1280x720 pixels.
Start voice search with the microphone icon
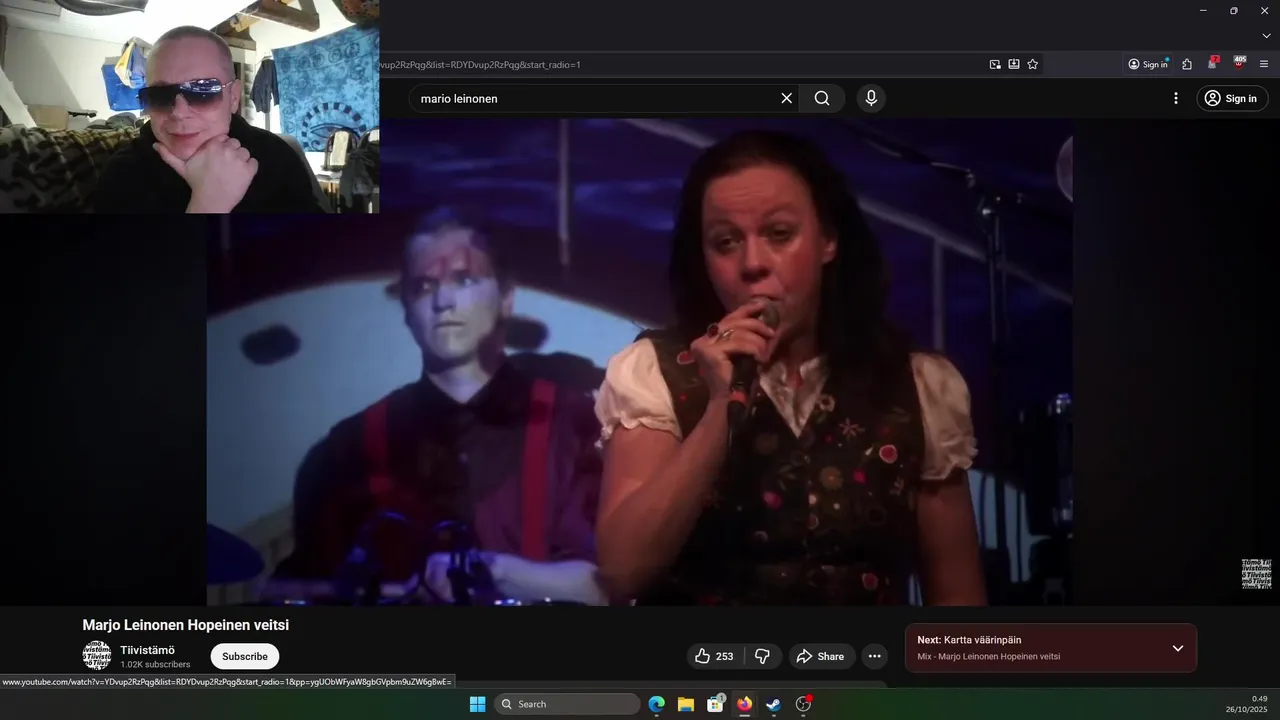click(x=871, y=98)
